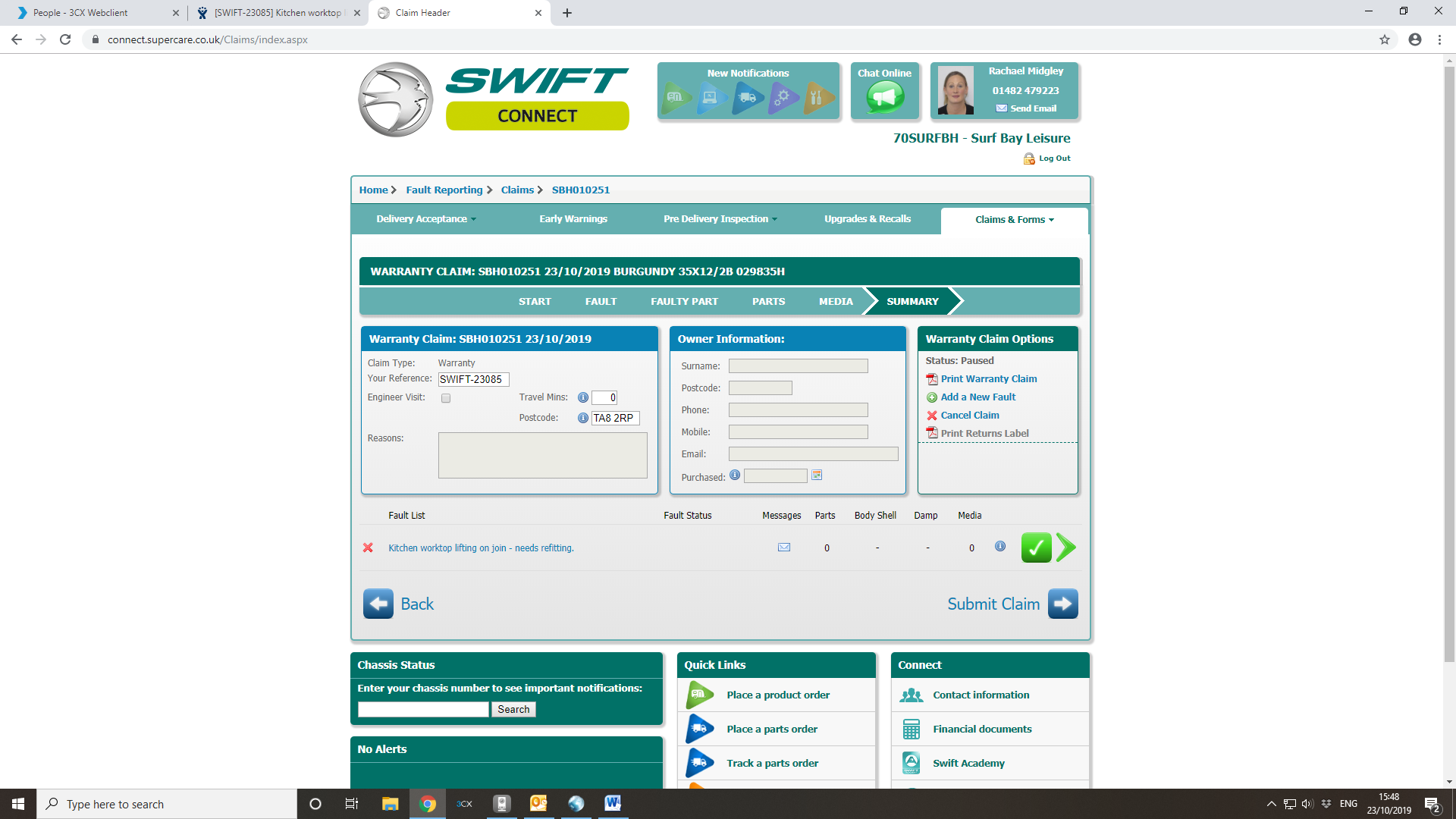The image size is (1456, 819).
Task: Click the blue Back arrow icon
Action: 378,604
